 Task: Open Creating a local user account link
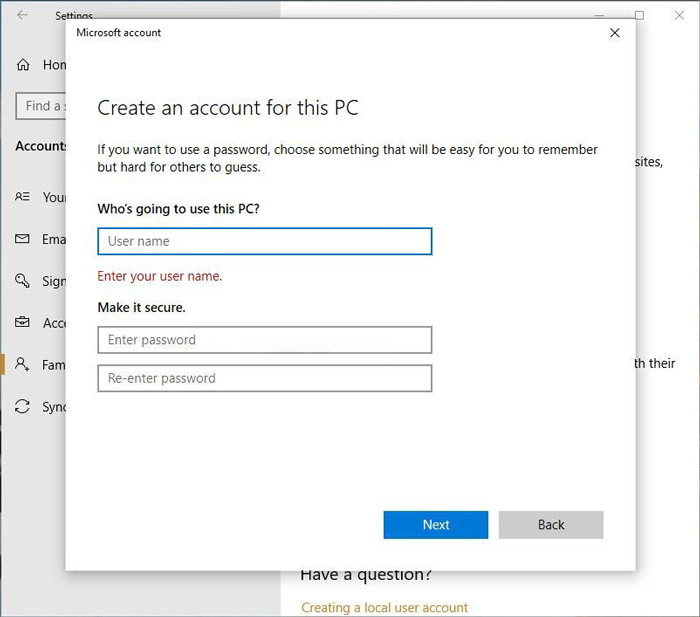click(384, 607)
